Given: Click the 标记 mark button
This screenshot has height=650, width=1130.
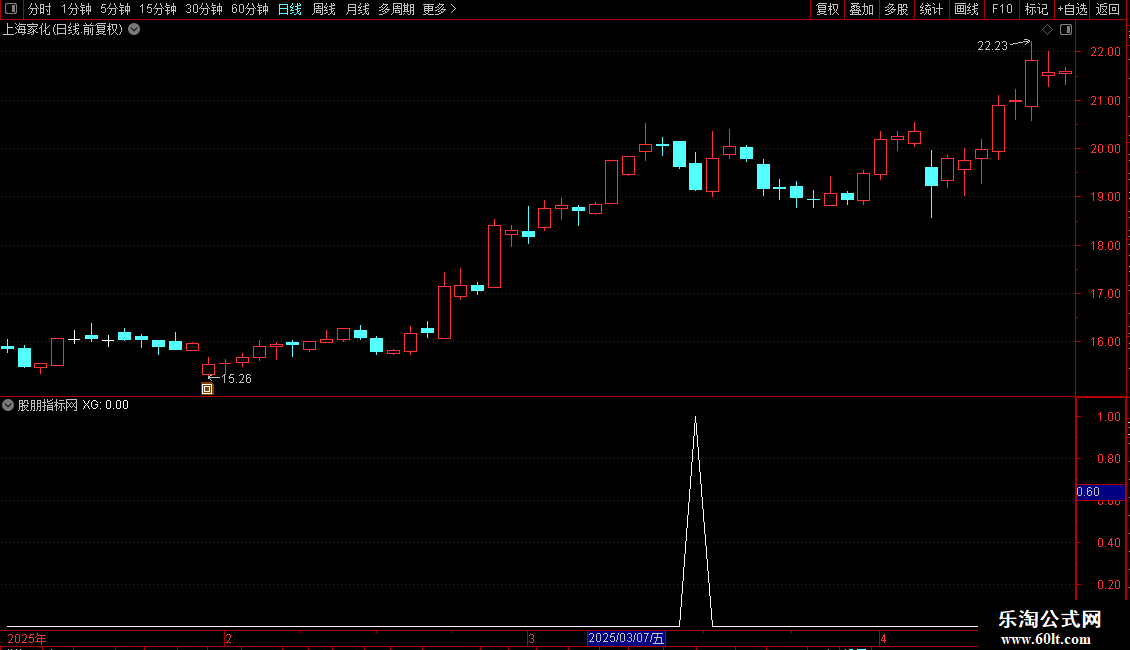Looking at the screenshot, I should pos(1036,9).
